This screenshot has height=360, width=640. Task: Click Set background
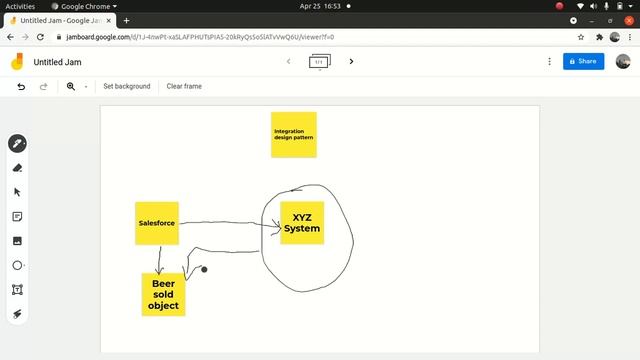[x=127, y=86]
